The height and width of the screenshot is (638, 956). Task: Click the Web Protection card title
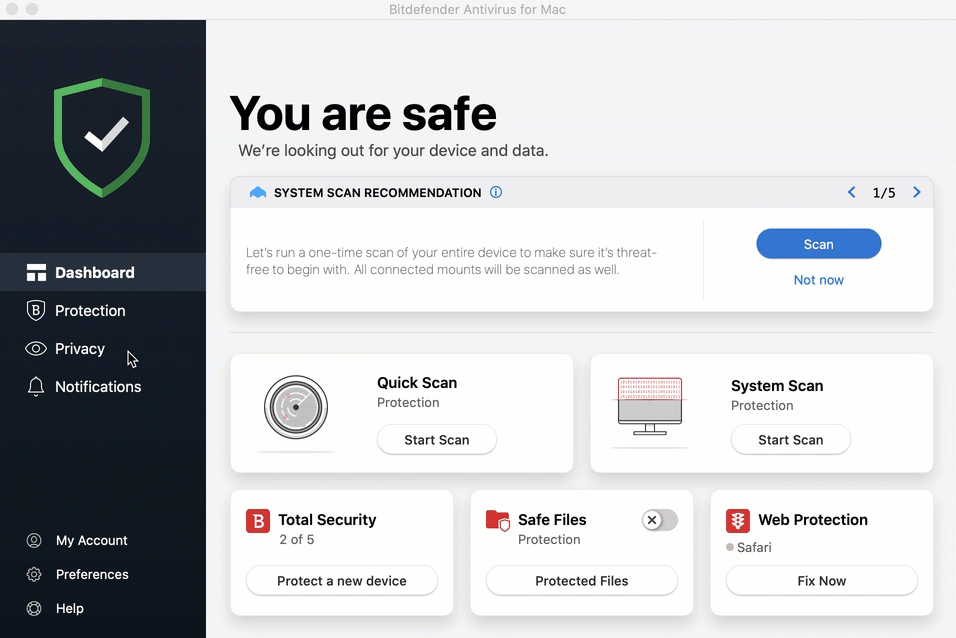click(x=813, y=520)
